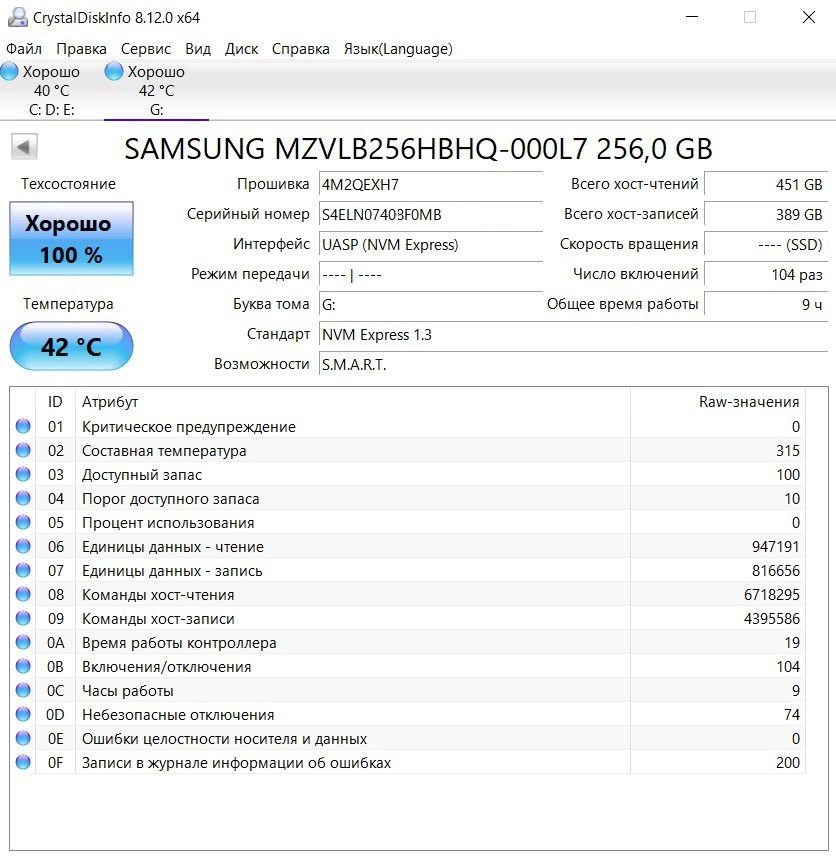836x860 pixels.
Task: Click the S.M.A.R.T. features field
Action: [573, 365]
